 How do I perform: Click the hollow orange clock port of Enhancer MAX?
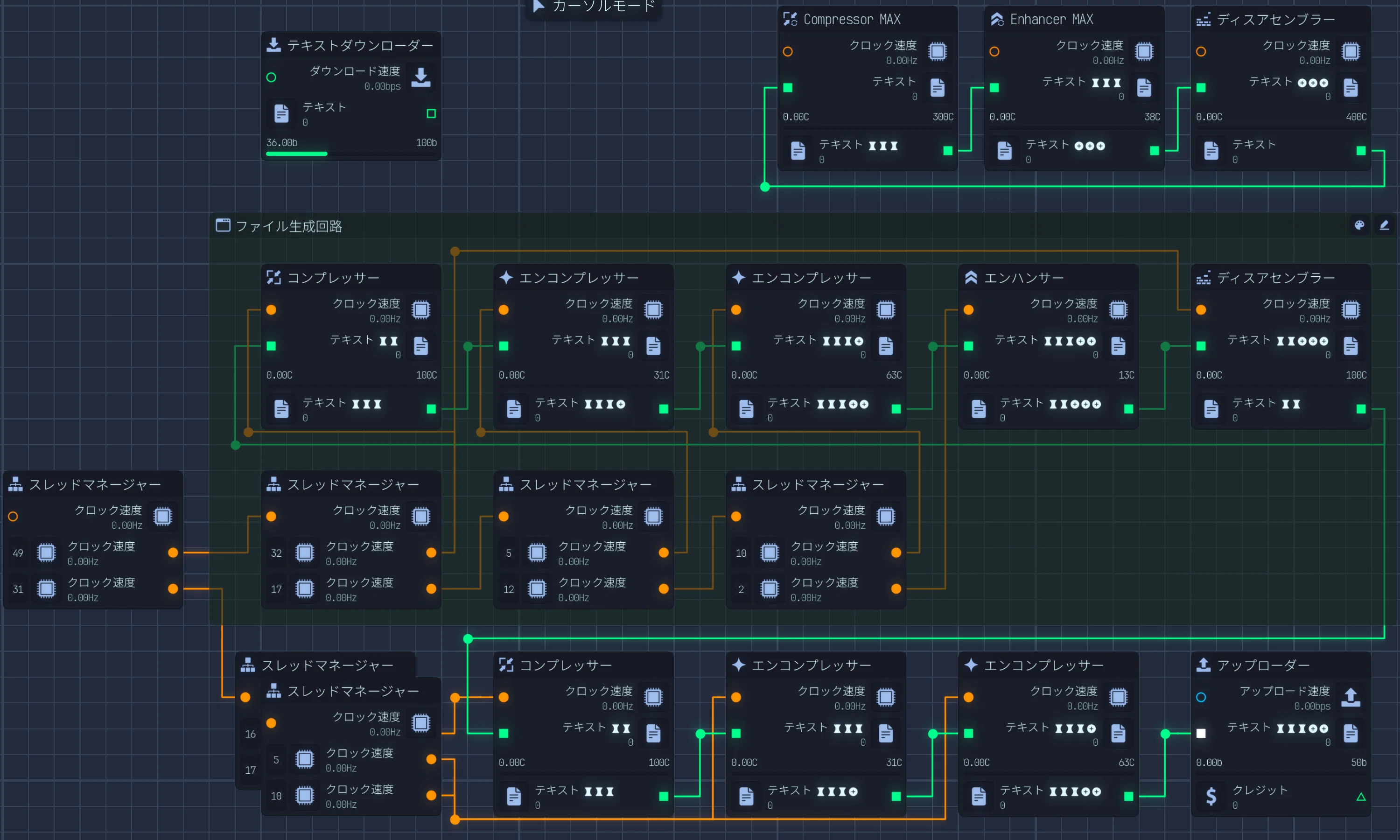click(x=994, y=51)
